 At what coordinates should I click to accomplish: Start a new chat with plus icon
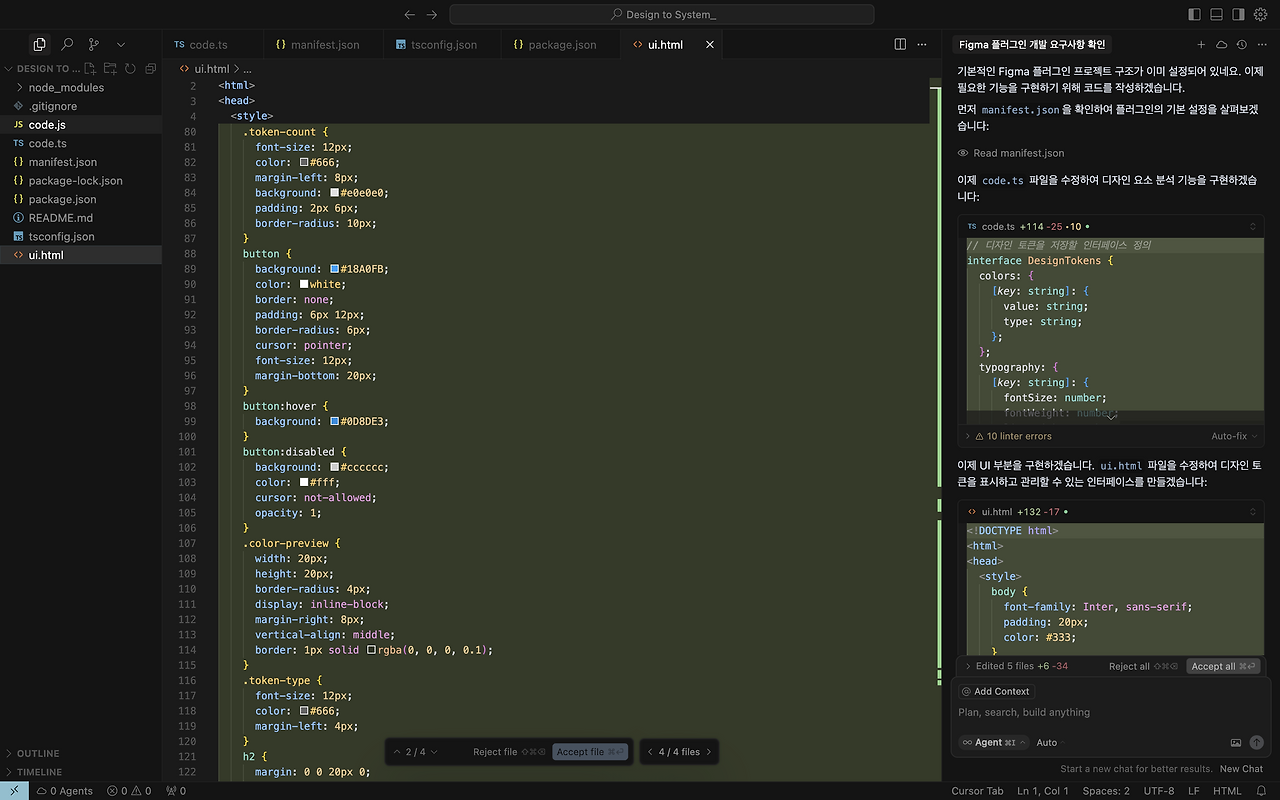pyautogui.click(x=1201, y=44)
